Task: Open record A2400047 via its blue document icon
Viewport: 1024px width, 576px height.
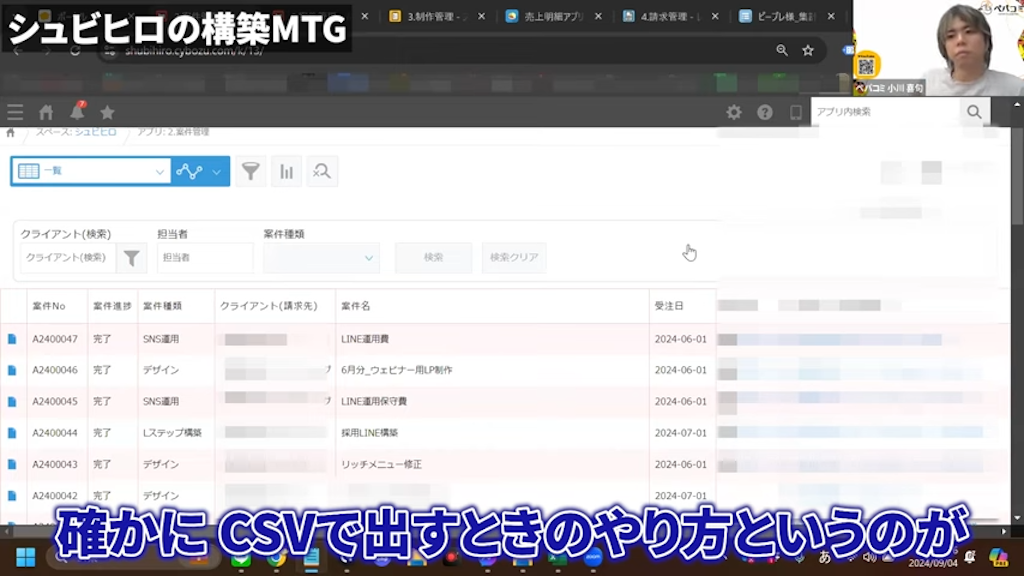Action: click(x=12, y=338)
